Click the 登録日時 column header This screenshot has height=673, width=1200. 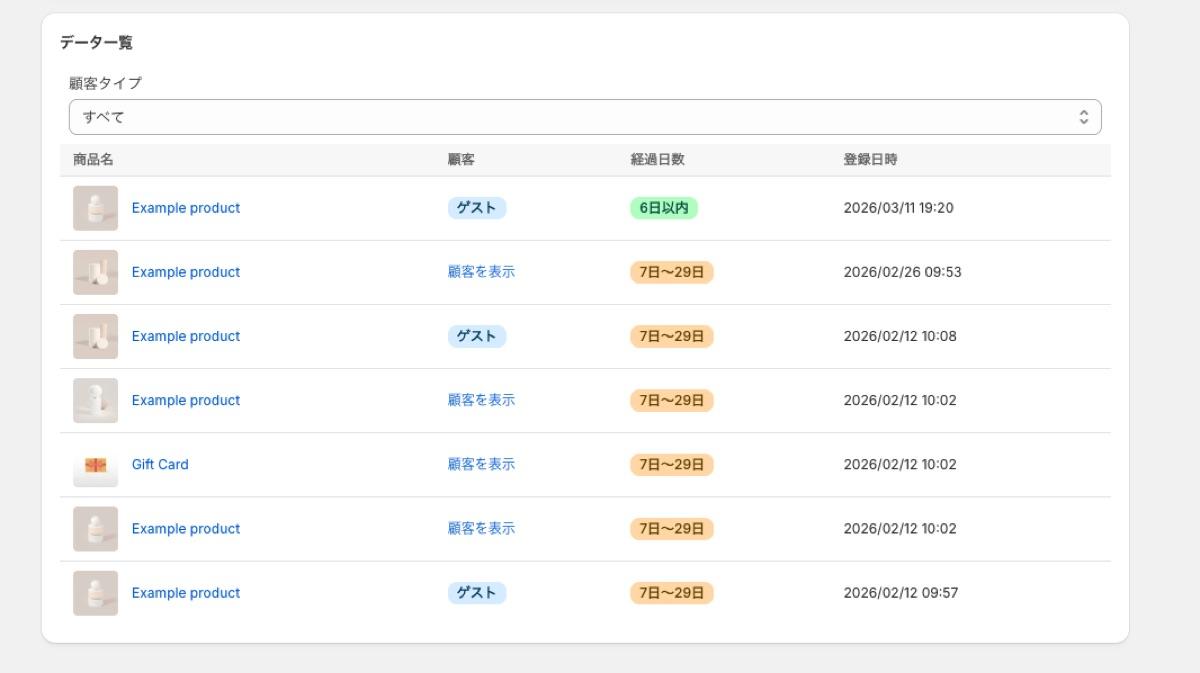(866, 159)
